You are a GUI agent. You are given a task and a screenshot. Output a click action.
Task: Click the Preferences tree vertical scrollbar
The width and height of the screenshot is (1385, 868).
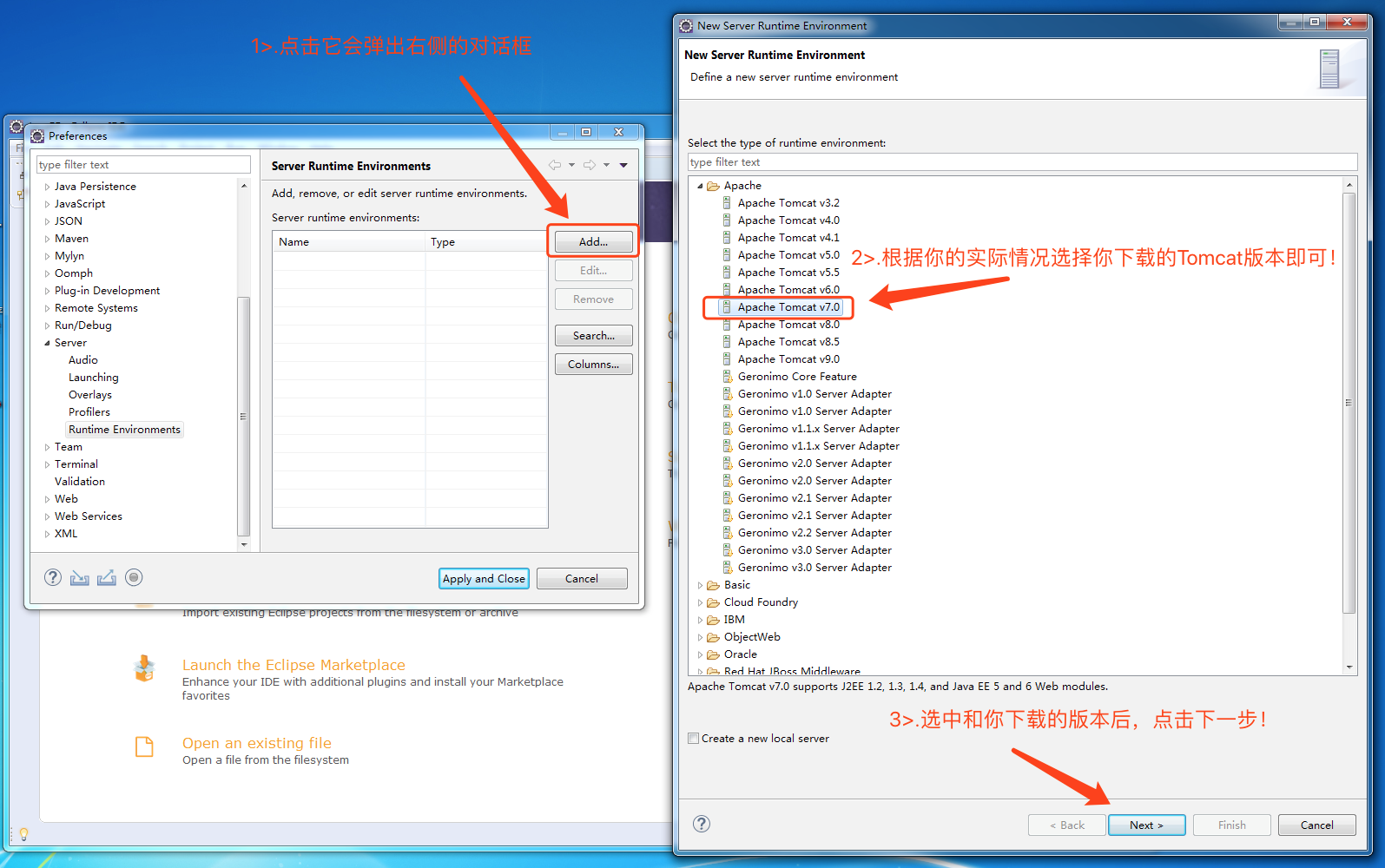coord(243,417)
